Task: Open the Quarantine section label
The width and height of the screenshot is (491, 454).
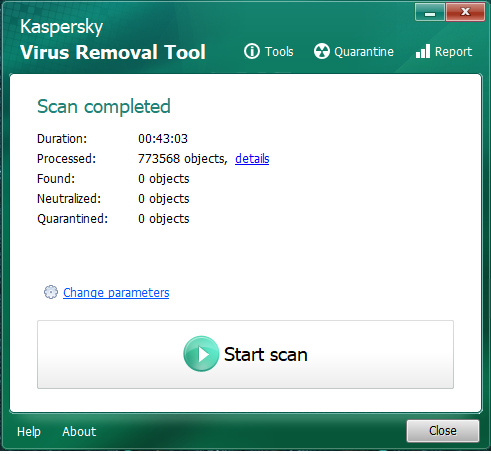Action: [364, 52]
